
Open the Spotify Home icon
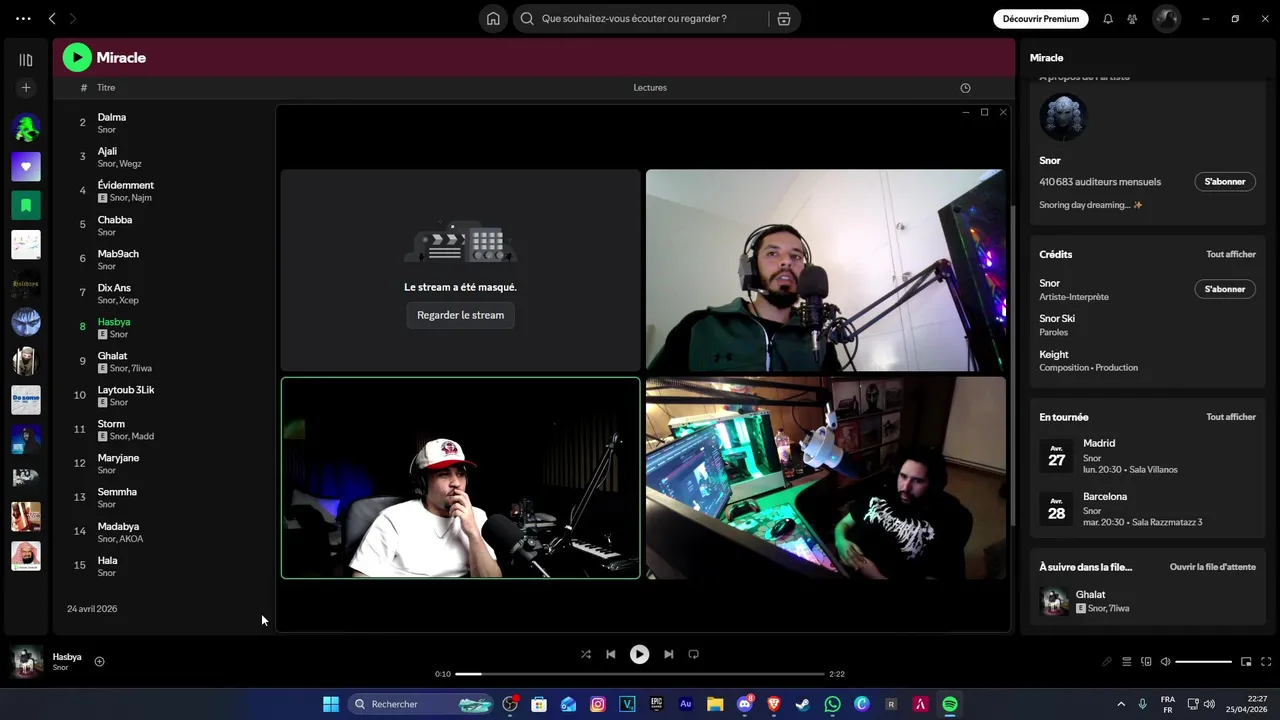point(493,18)
